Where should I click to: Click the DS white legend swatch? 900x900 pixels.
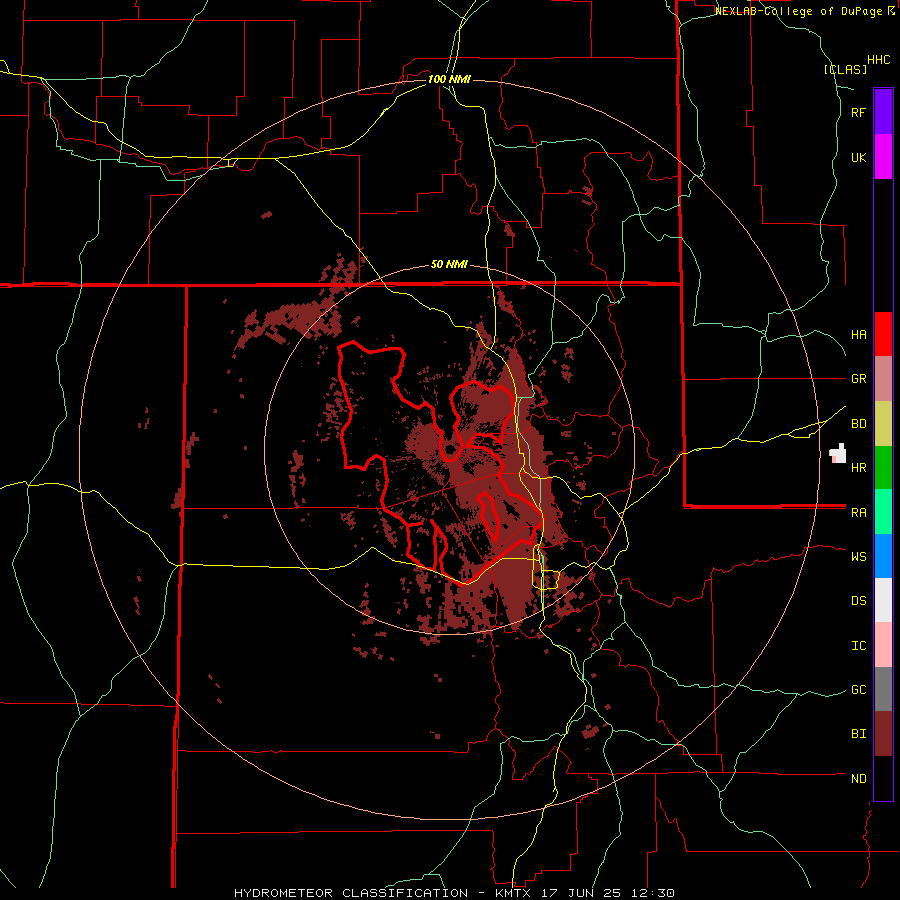[x=883, y=600]
